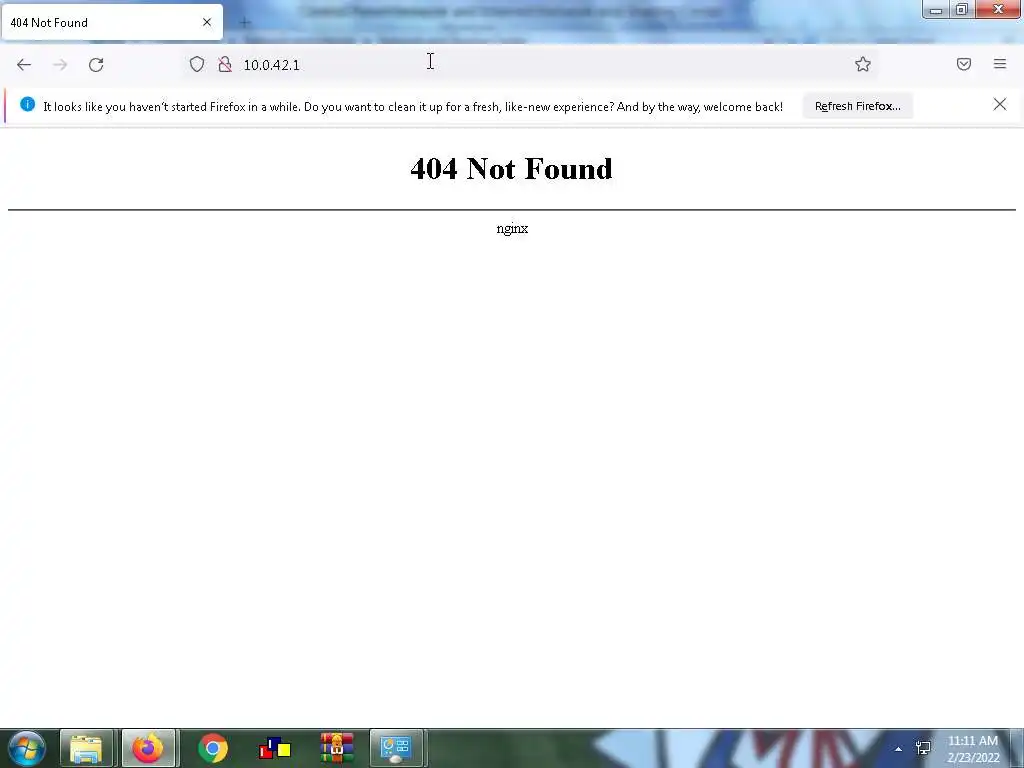
Task: Click the forward navigation arrow
Action: coord(60,65)
